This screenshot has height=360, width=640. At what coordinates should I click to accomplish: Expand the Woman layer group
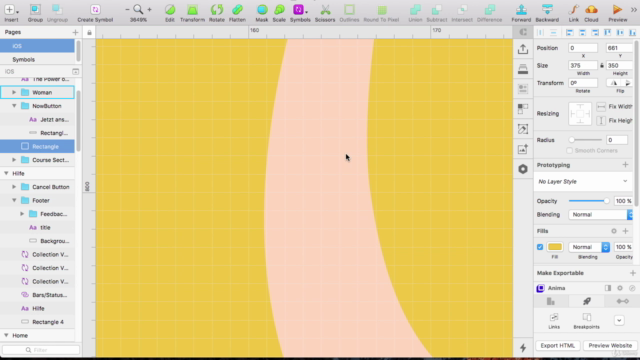[x=14, y=92]
